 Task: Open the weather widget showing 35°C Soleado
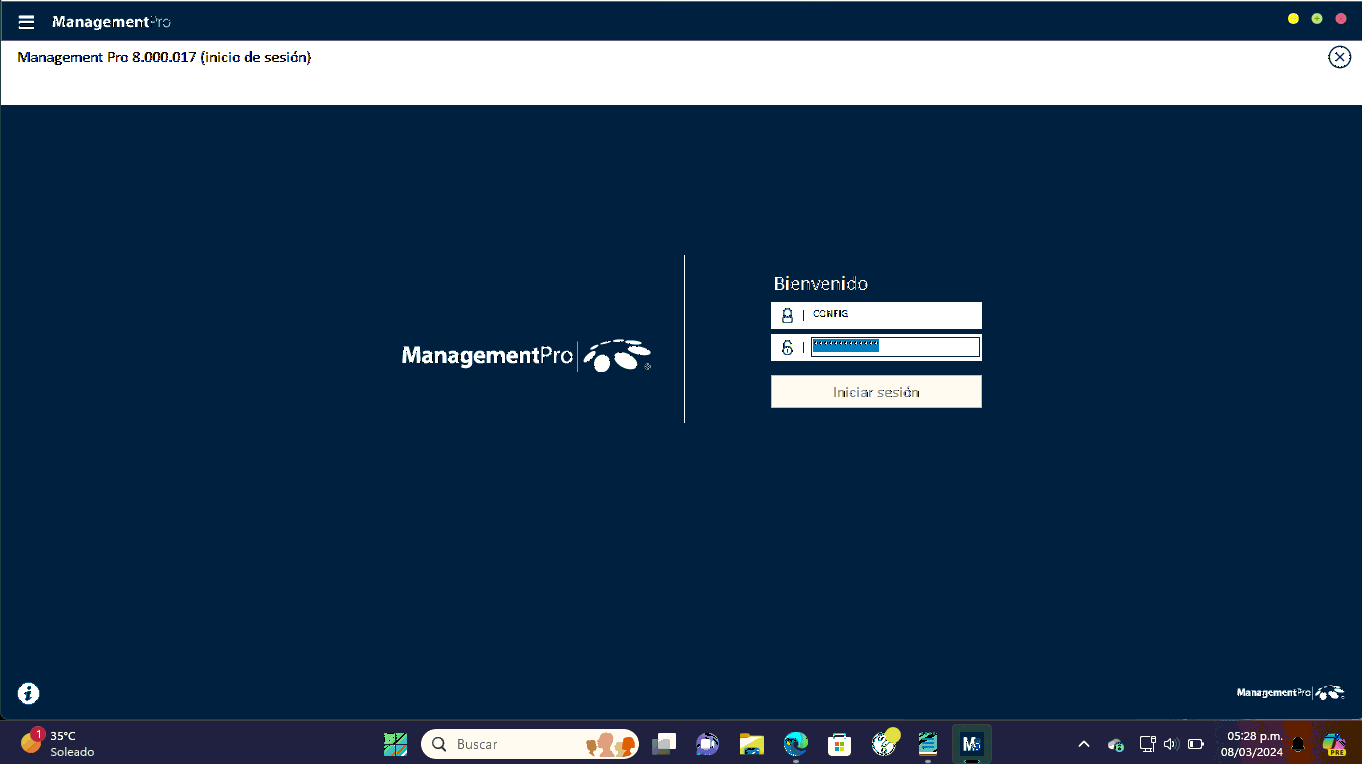tap(58, 743)
